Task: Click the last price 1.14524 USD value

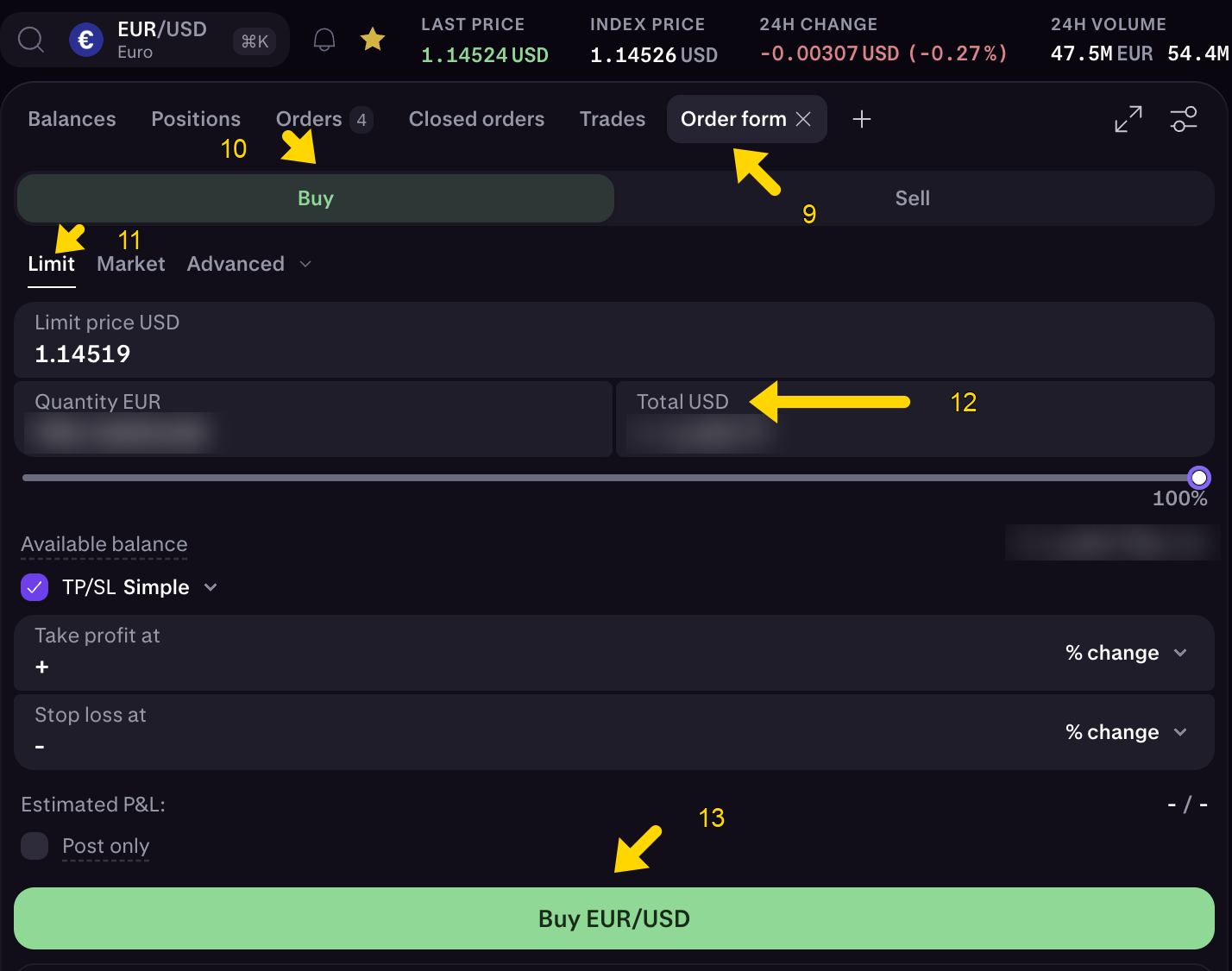Action: (x=485, y=55)
